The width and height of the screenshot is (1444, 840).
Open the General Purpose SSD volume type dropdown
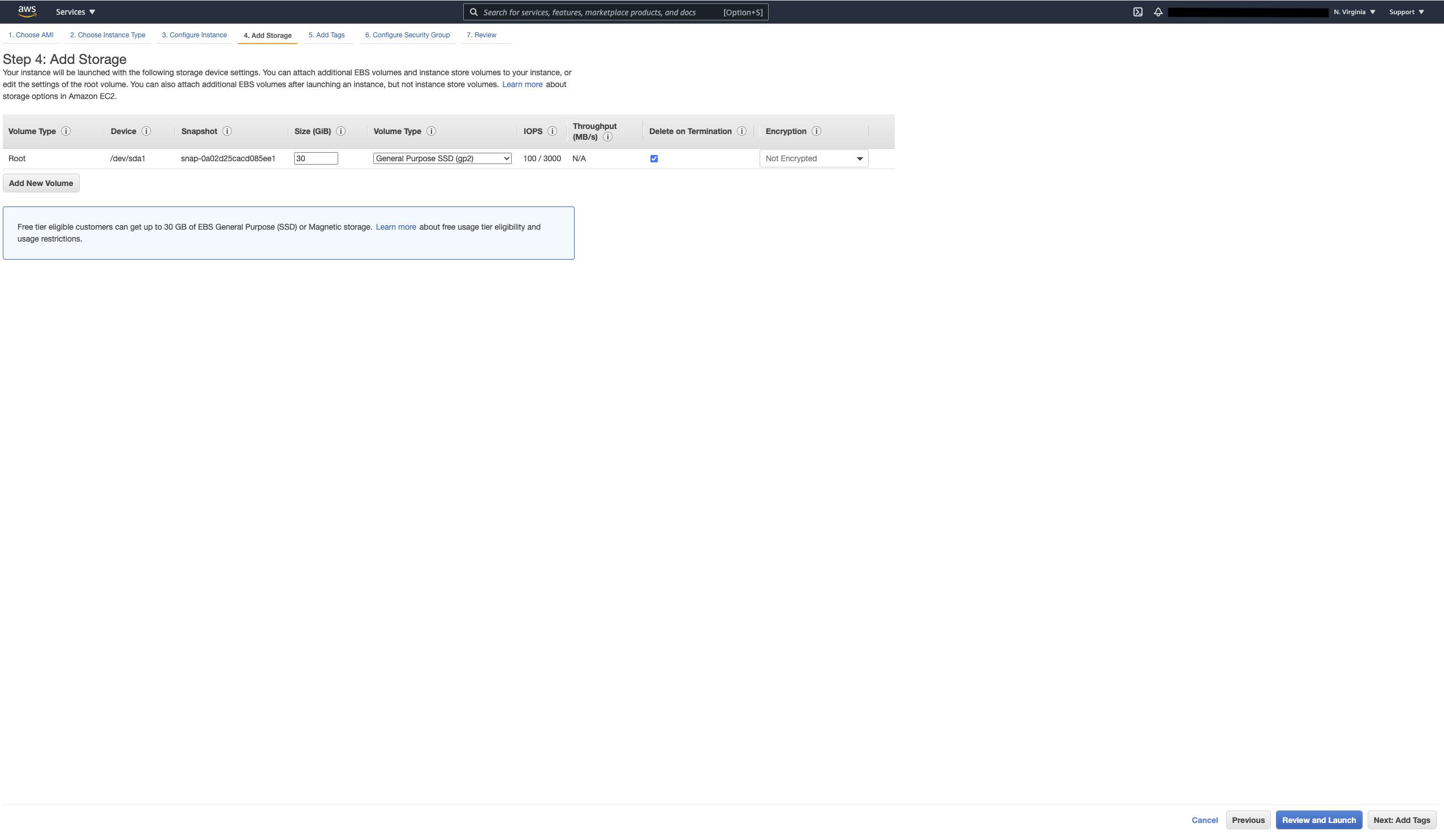442,159
